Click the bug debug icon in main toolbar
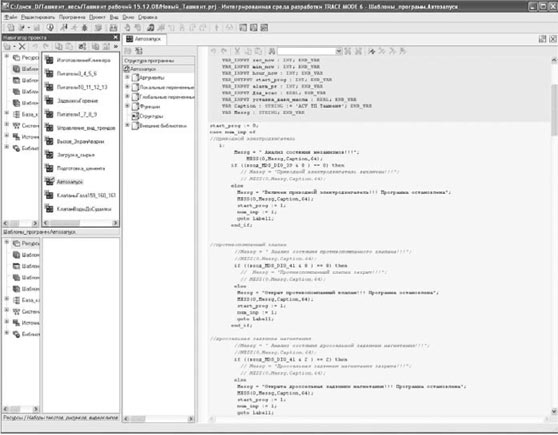Screen dimensions: 558x435 pos(85,27)
